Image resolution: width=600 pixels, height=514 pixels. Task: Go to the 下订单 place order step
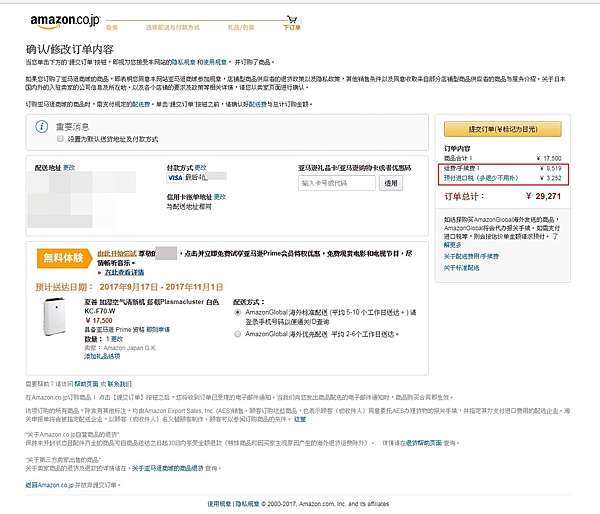pyautogui.click(x=292, y=28)
